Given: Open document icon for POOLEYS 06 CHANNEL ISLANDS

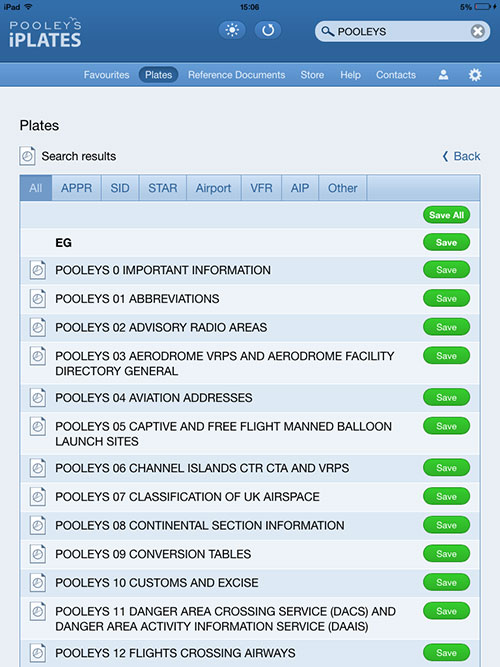Looking at the screenshot, I should tap(37, 468).
